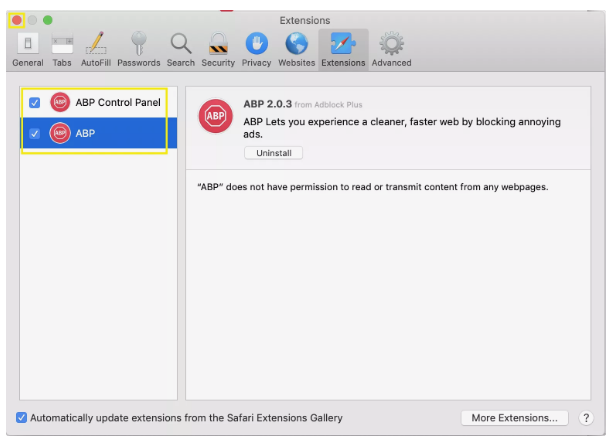Open the Security padlock pane
This screenshot has width=611, height=439.
[218, 50]
